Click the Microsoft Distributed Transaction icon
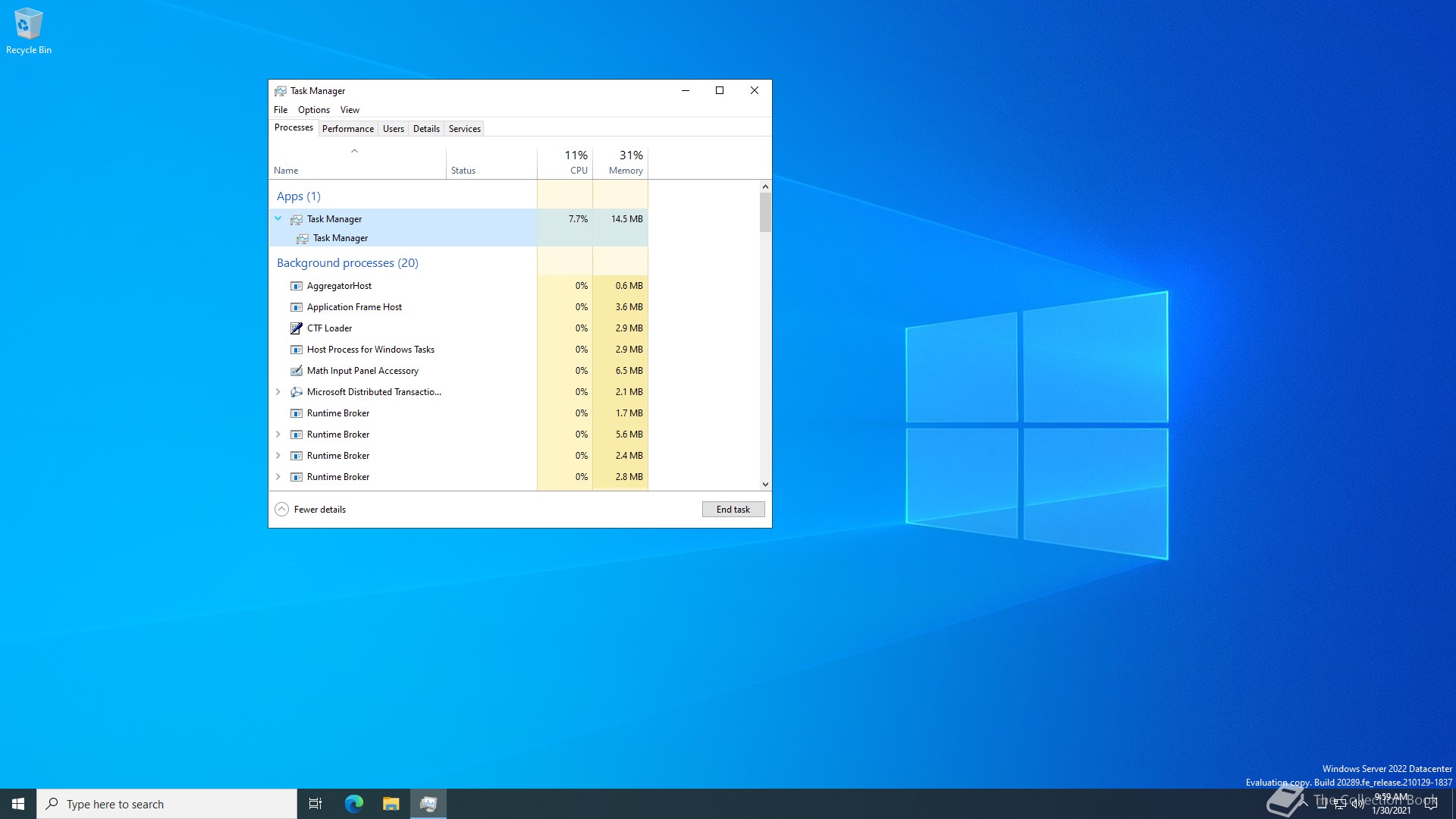 click(297, 392)
